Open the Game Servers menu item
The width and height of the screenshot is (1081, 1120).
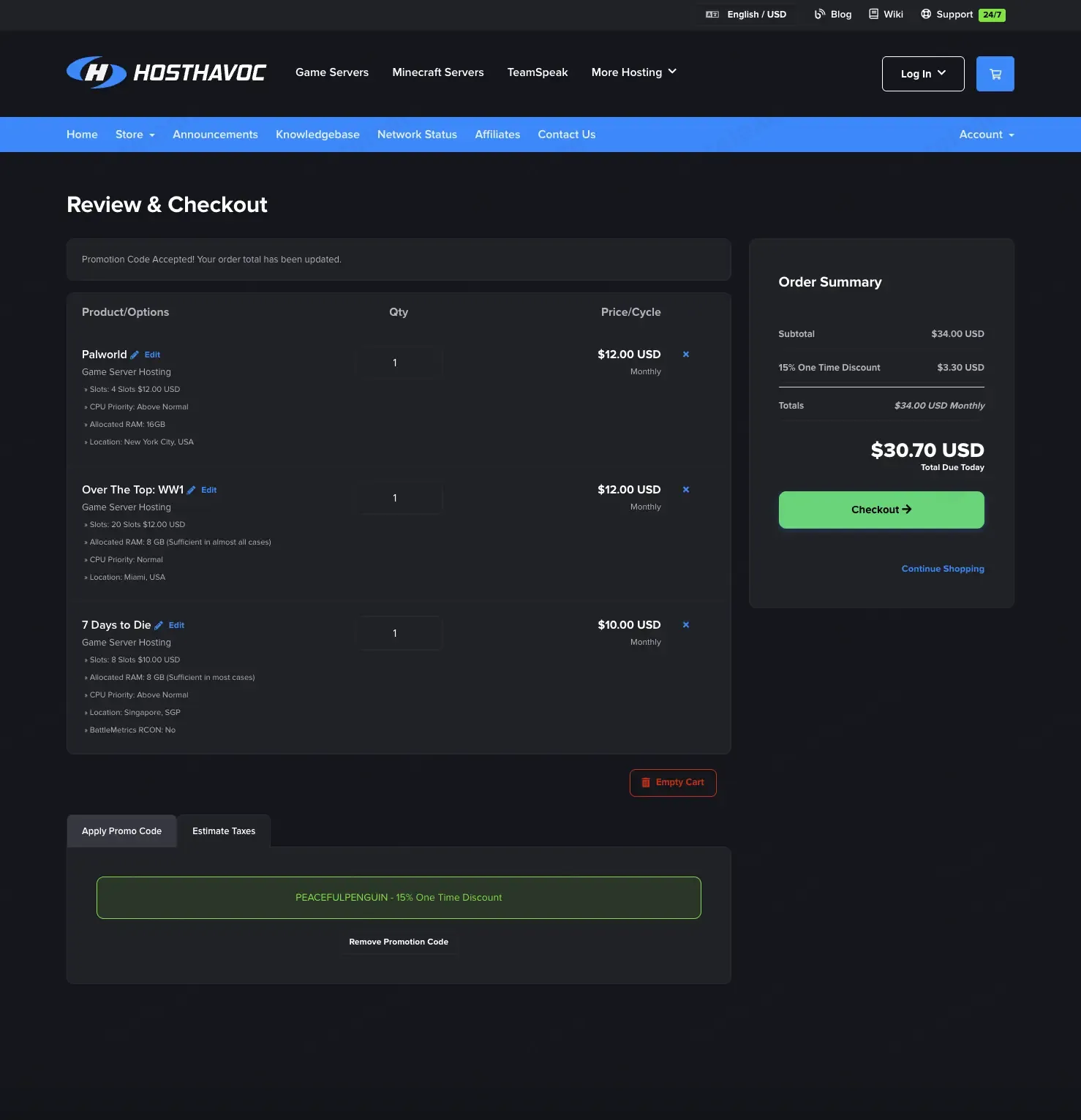click(332, 72)
